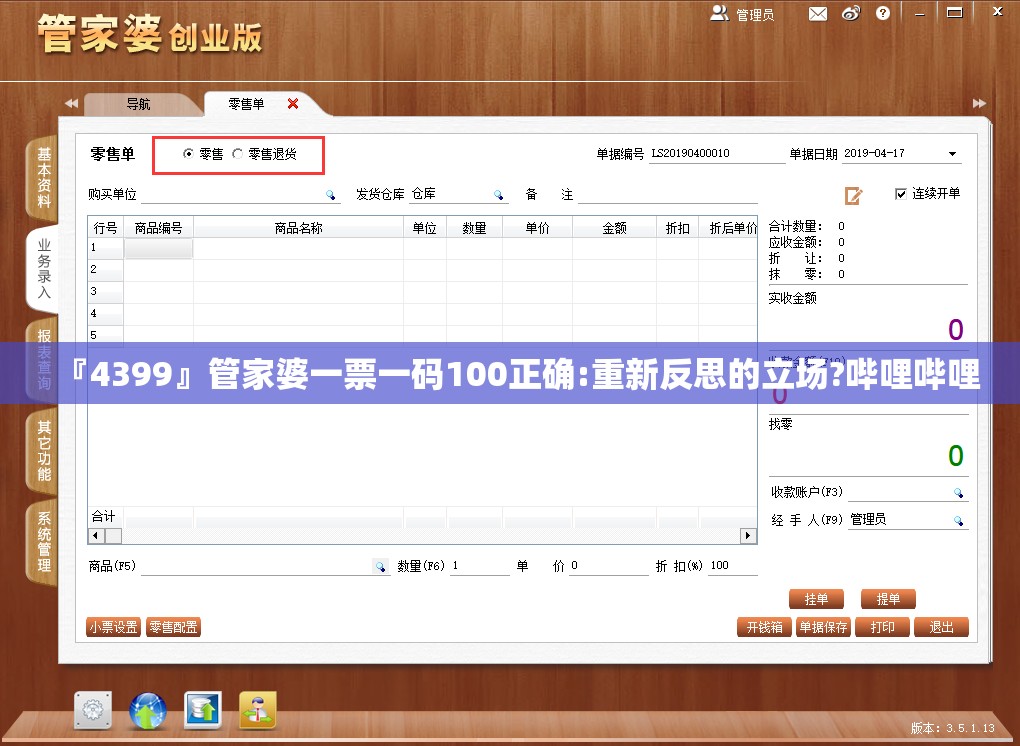
Task: Click the 小票设置 button
Action: [114, 627]
